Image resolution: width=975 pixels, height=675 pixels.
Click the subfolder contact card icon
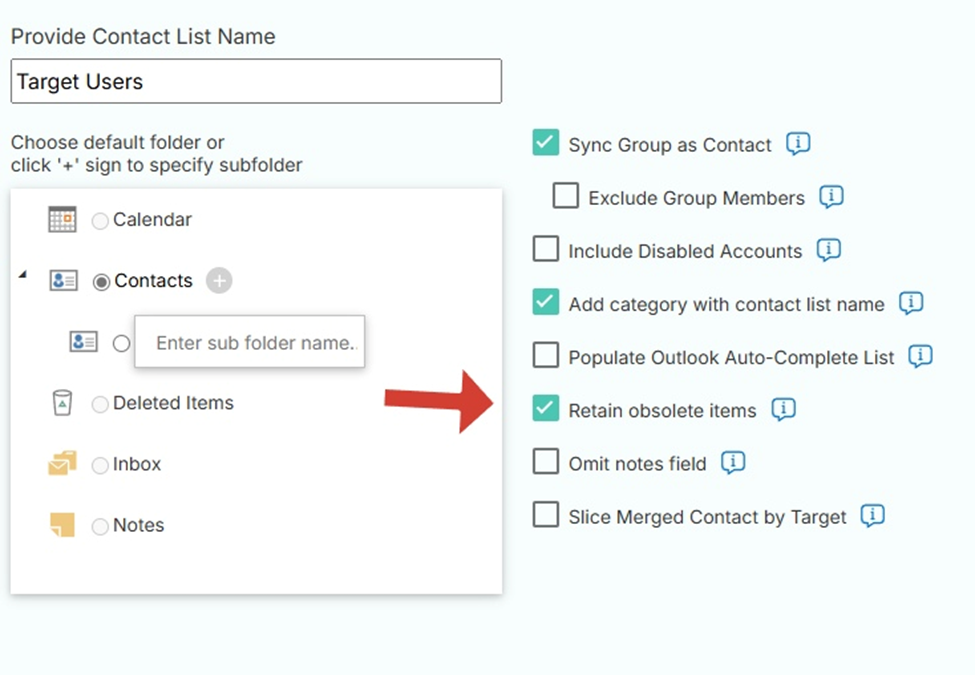83,341
